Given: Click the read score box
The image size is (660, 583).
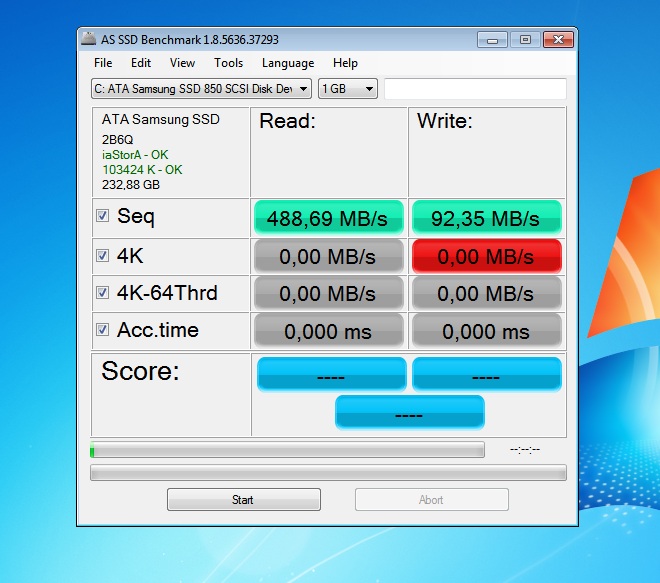Looking at the screenshot, I should [x=331, y=374].
